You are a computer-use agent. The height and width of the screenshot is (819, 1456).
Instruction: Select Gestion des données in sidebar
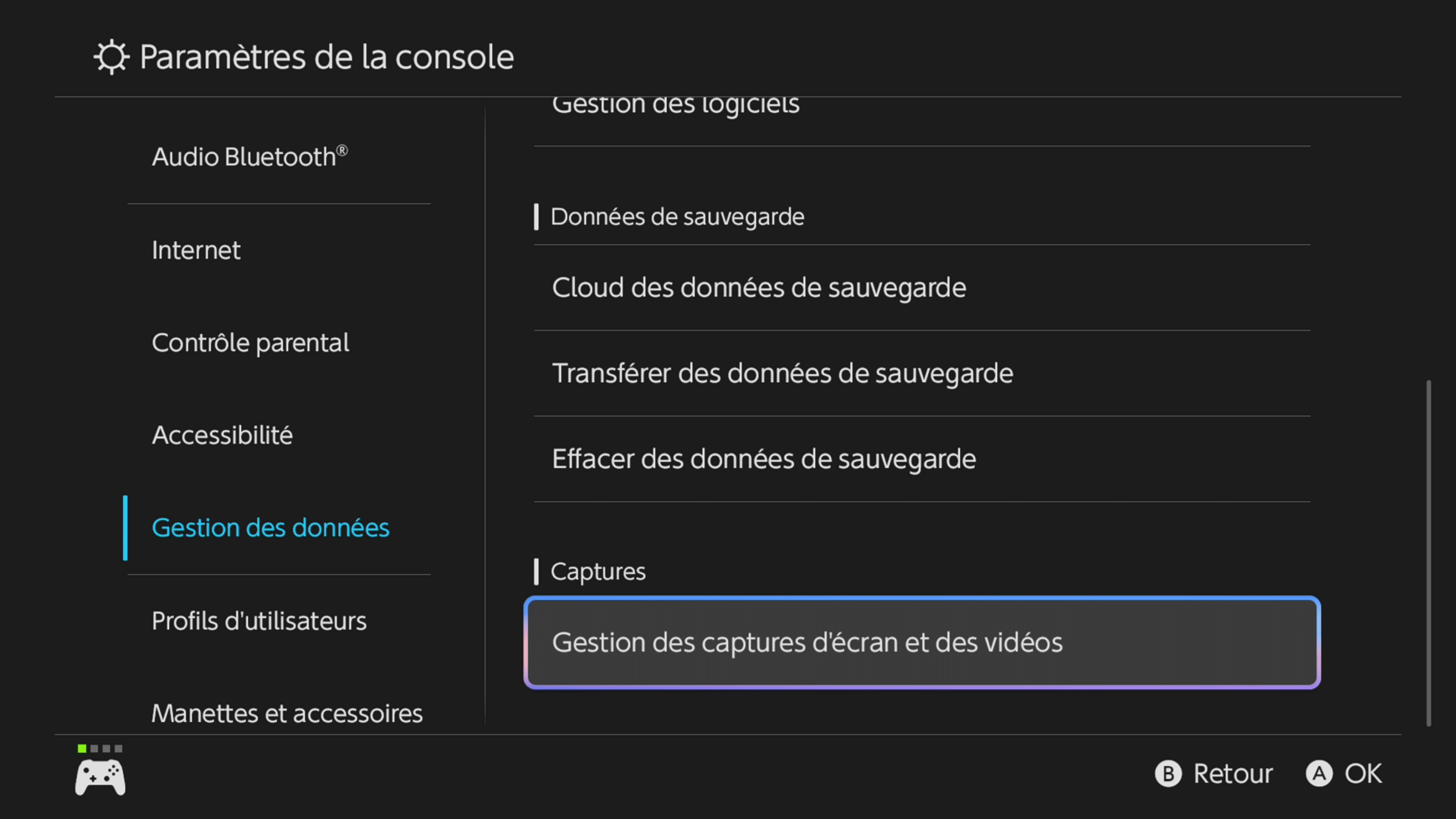point(270,528)
